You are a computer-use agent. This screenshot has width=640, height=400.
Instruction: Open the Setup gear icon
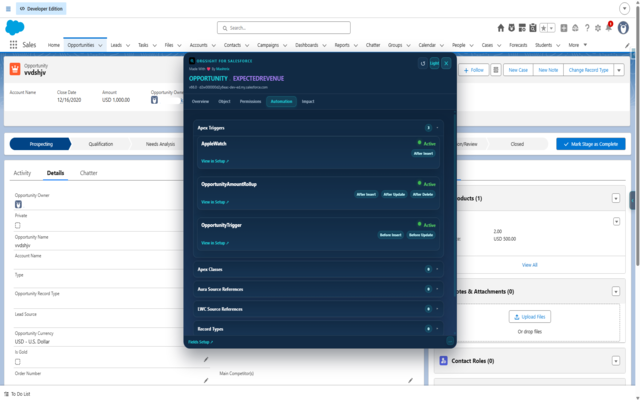598,28
